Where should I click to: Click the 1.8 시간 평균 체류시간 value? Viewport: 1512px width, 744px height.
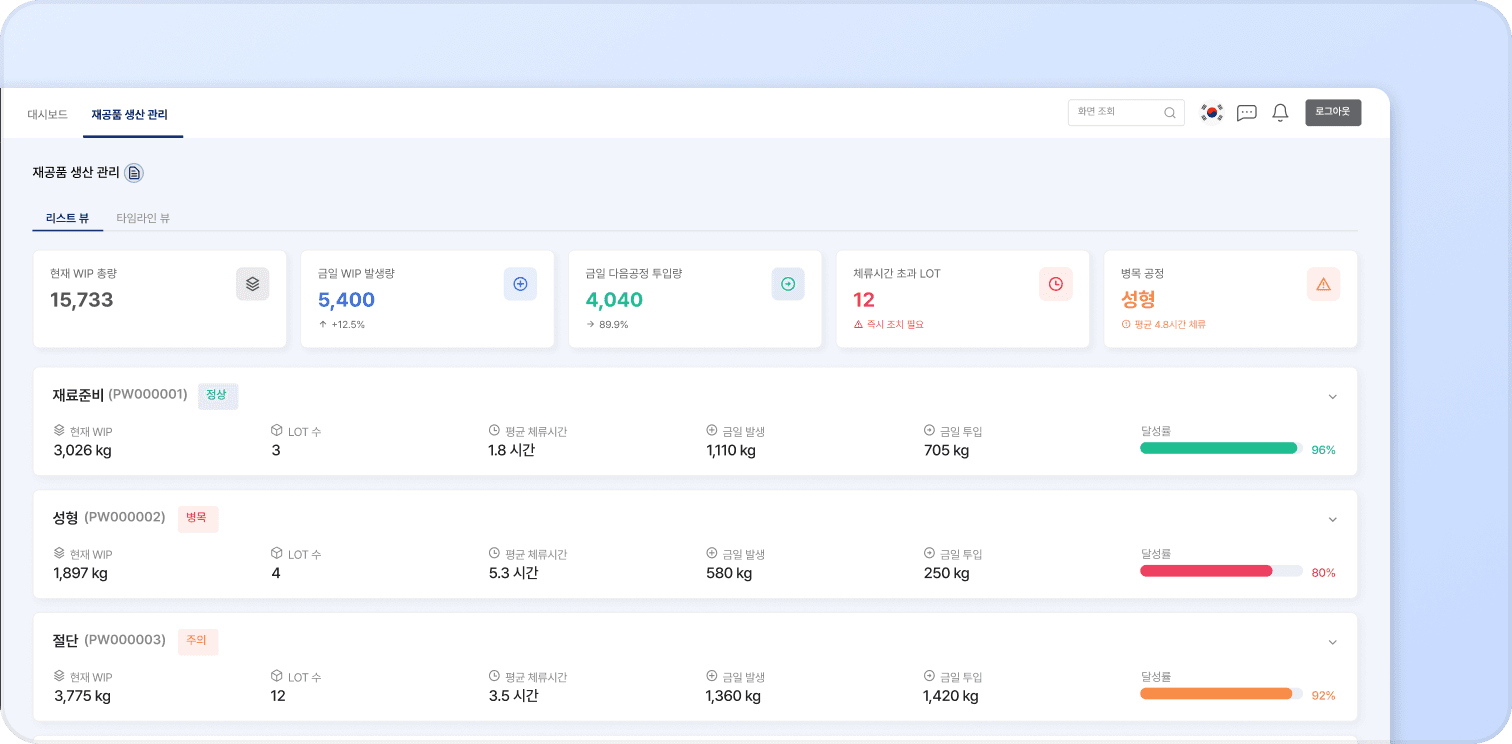[511, 451]
